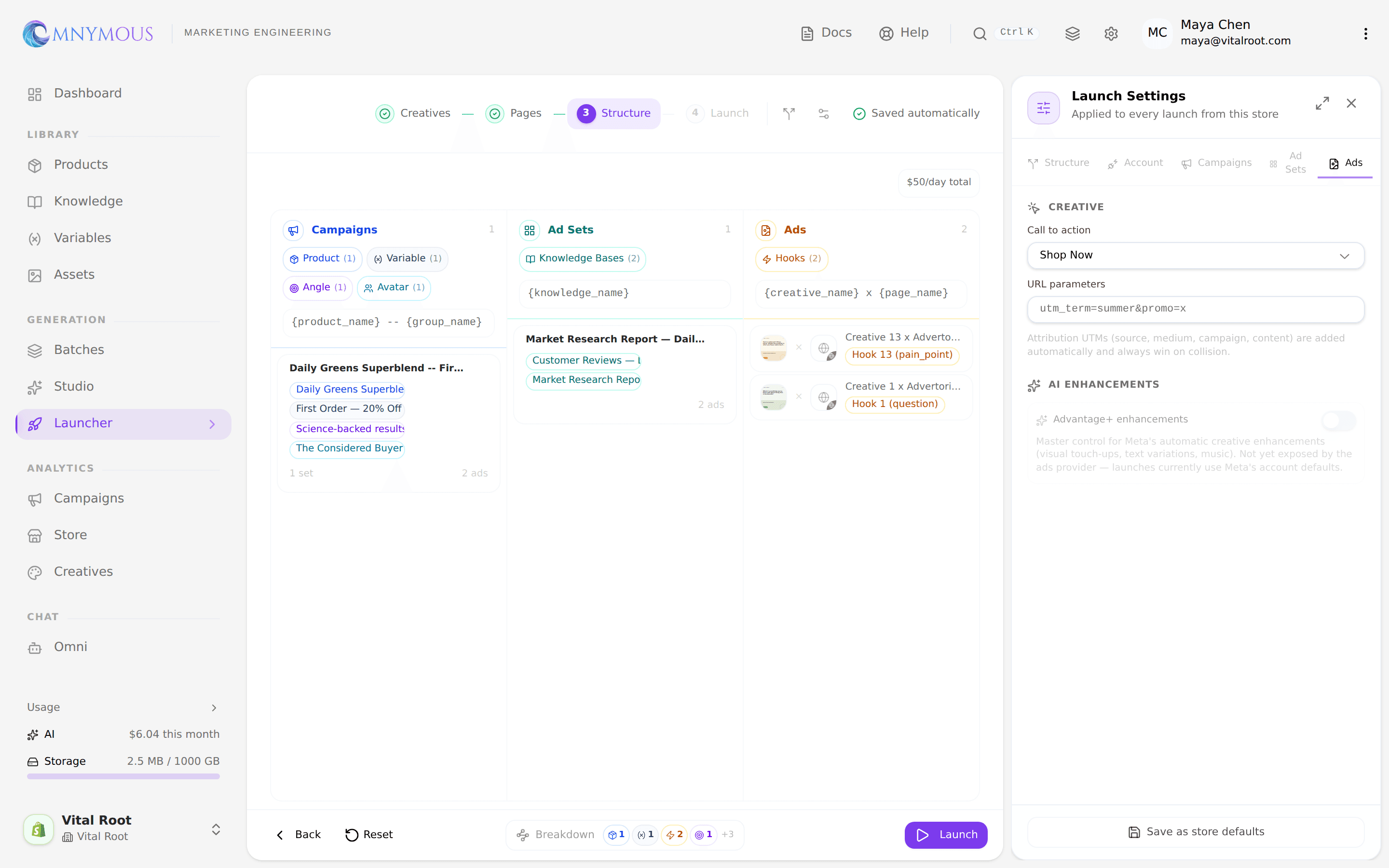Go to the Launch step
This screenshot has width=1389, height=868.
point(718,114)
